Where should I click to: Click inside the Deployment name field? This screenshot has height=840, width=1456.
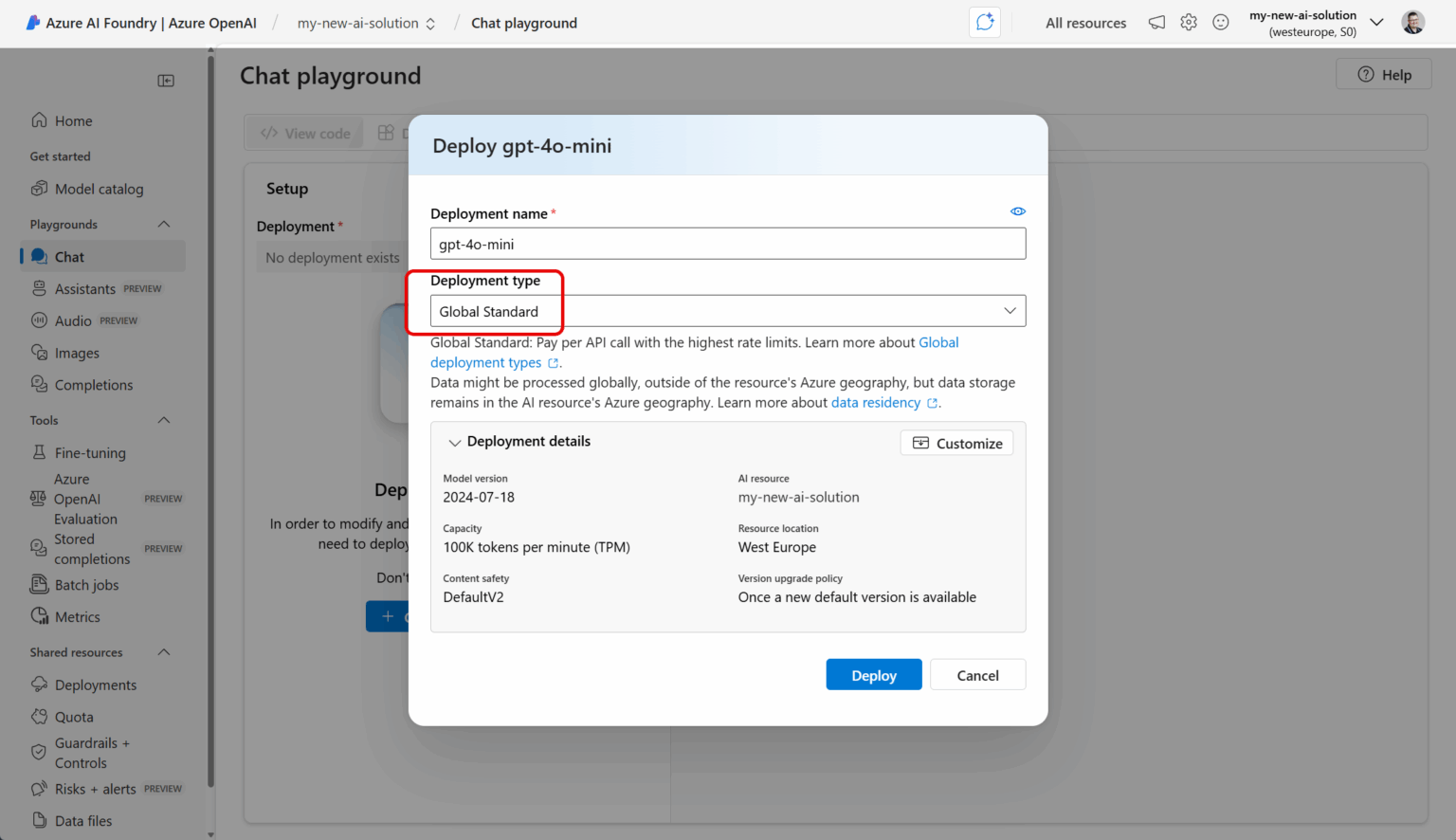[727, 244]
